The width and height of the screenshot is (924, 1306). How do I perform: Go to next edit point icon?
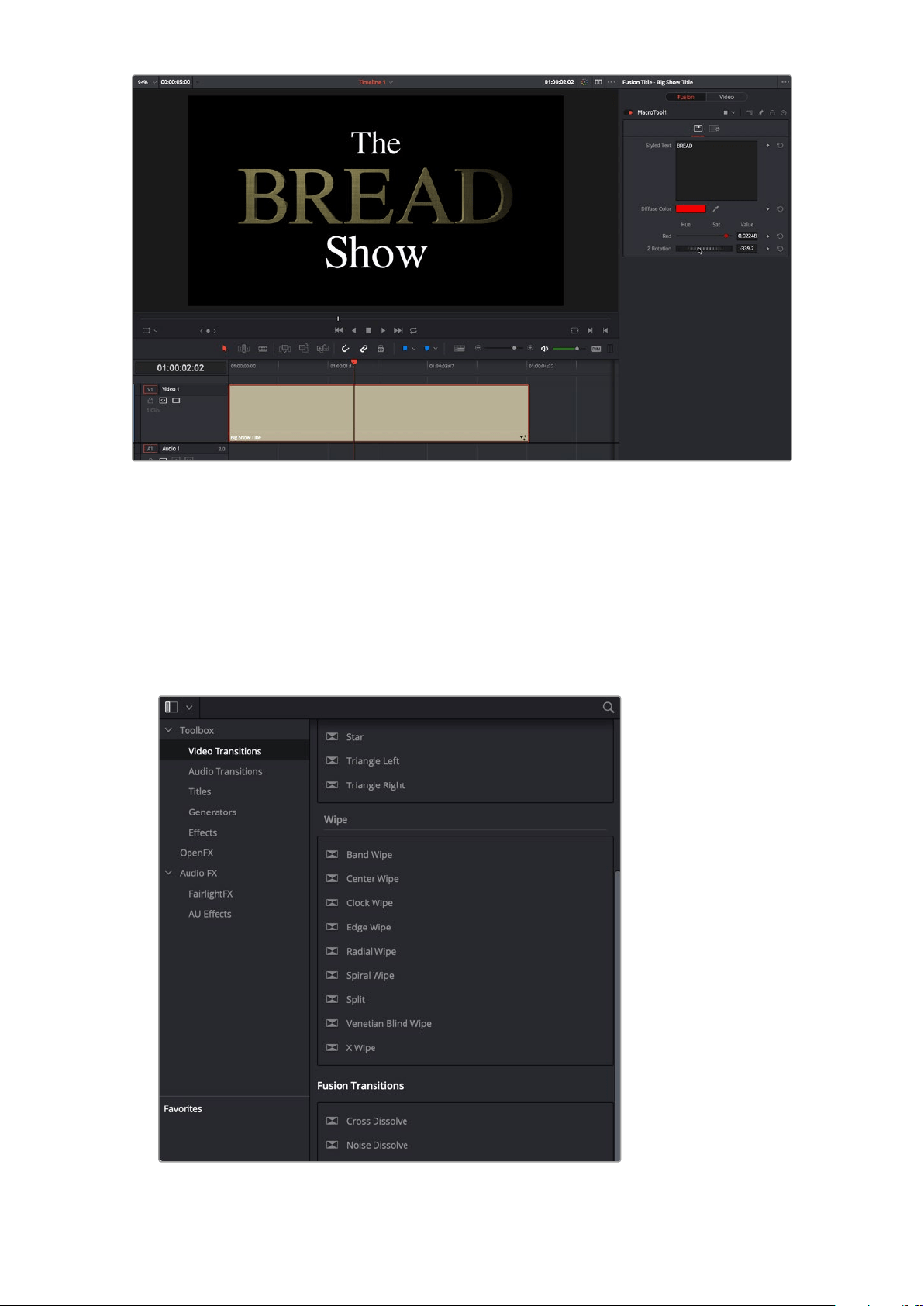pyautogui.click(x=590, y=330)
